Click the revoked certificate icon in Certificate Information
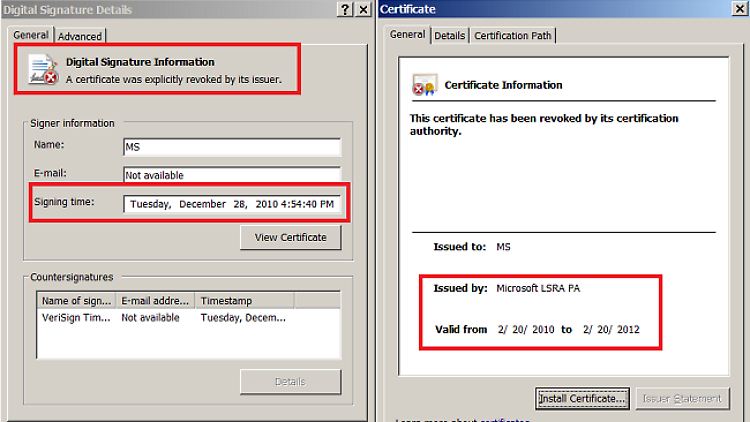750x422 pixels. click(424, 85)
